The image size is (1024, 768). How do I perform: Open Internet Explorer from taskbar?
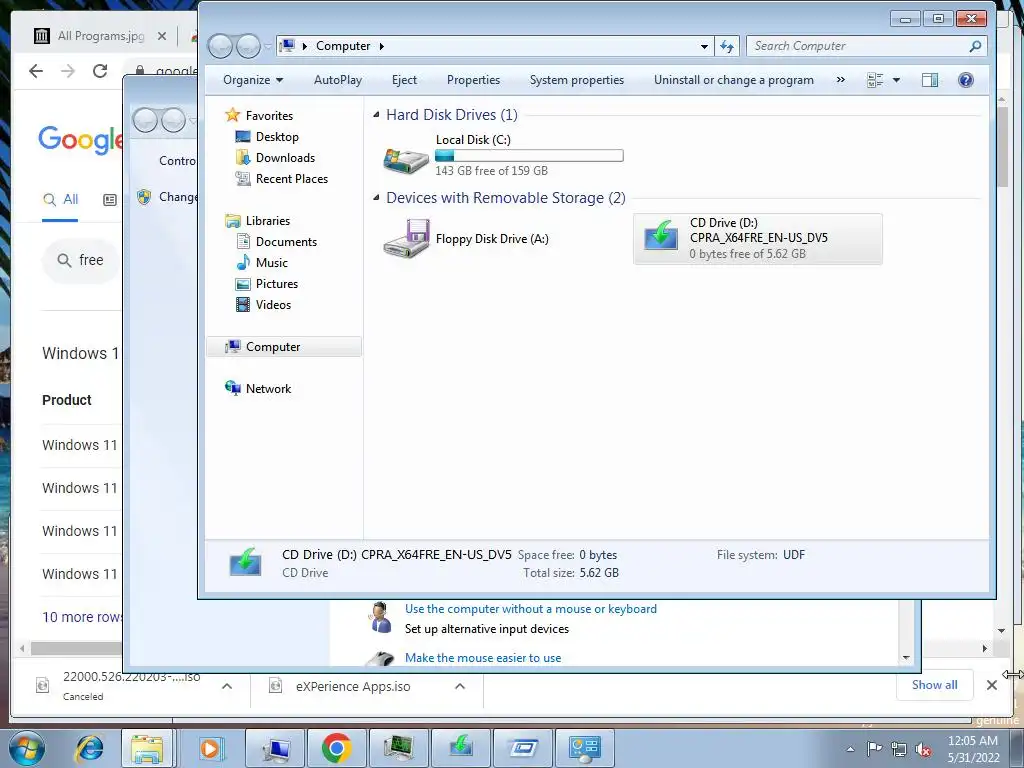[88, 748]
